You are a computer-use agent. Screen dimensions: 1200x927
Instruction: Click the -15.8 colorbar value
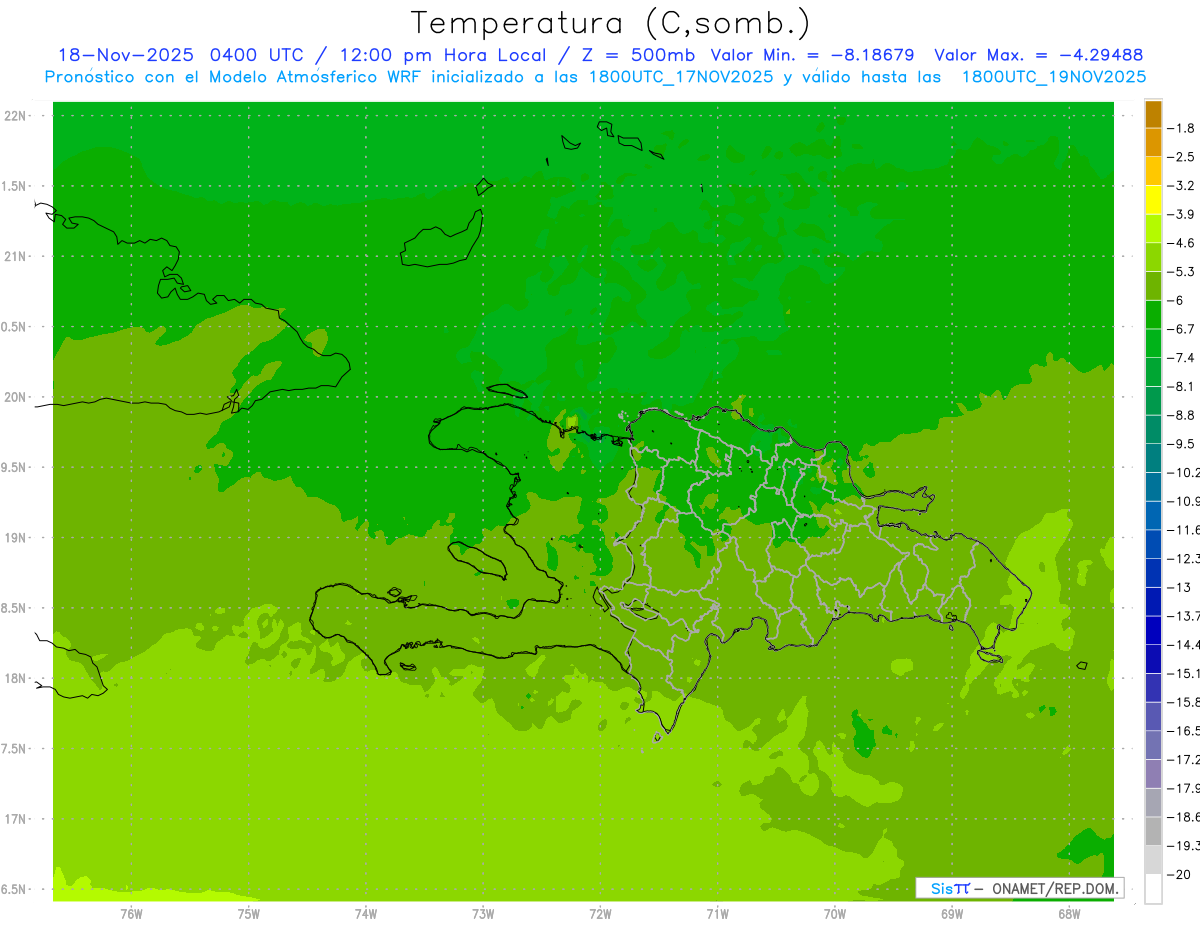pos(1184,702)
